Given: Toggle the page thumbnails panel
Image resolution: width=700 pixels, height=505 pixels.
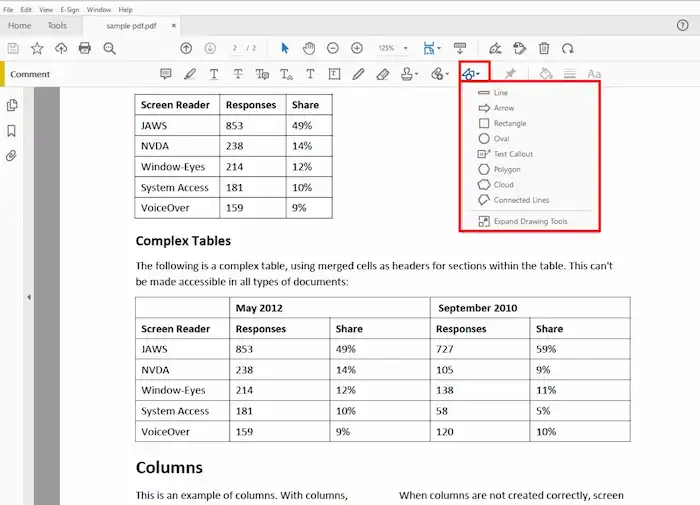Looking at the screenshot, I should tap(12, 105).
